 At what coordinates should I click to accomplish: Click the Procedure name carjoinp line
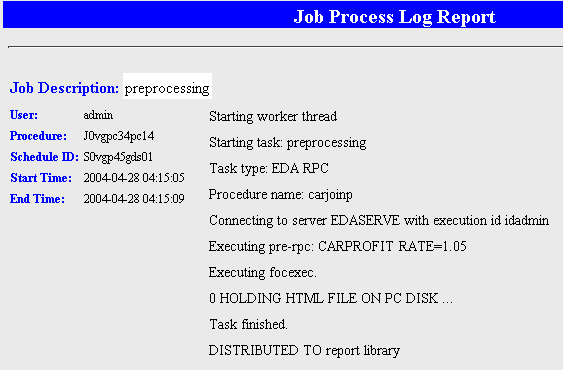[280, 195]
